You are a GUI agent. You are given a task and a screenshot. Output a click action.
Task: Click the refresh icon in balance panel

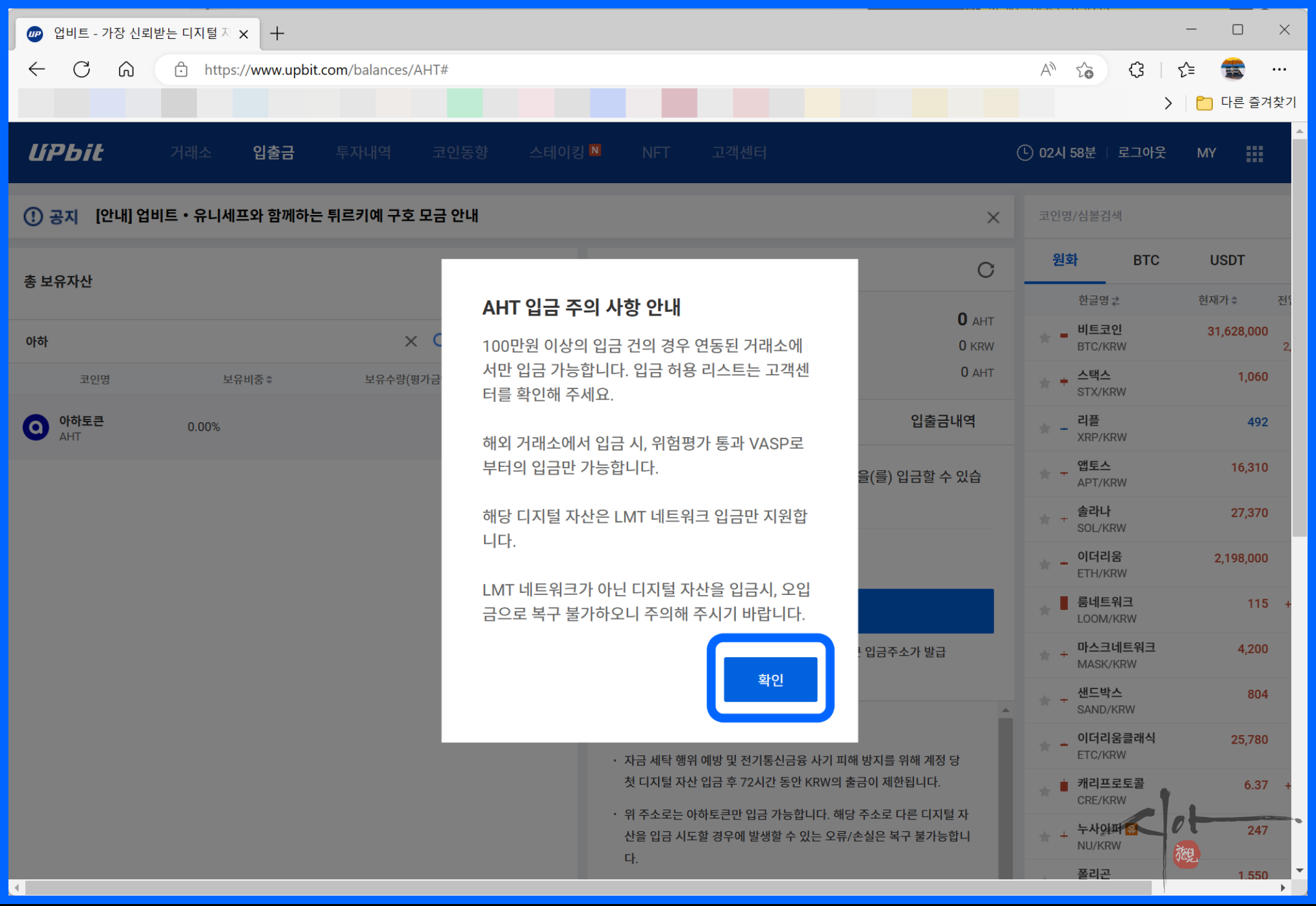(x=985, y=270)
